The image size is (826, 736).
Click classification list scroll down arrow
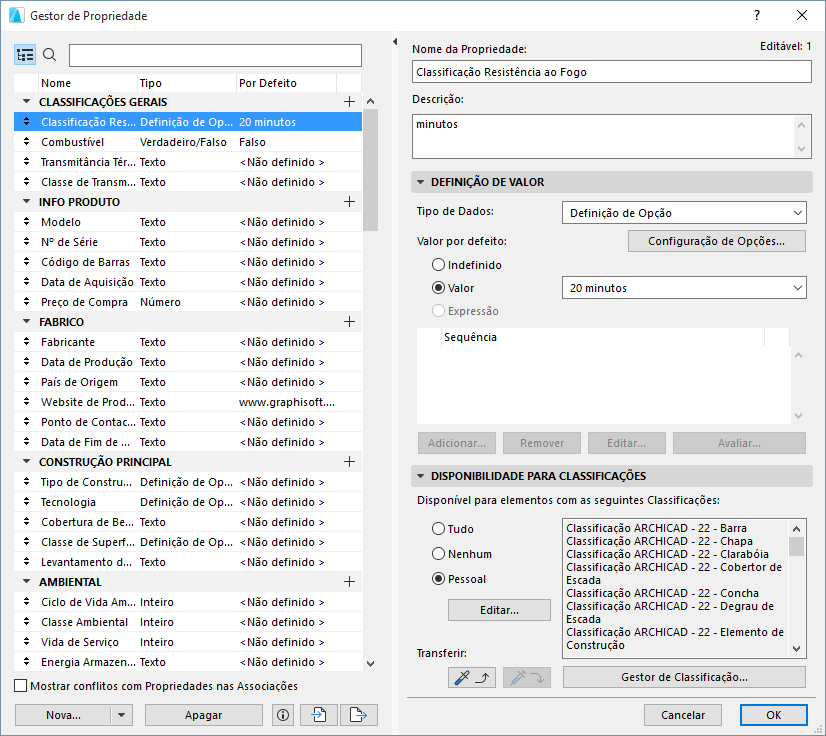pyautogui.click(x=796, y=649)
